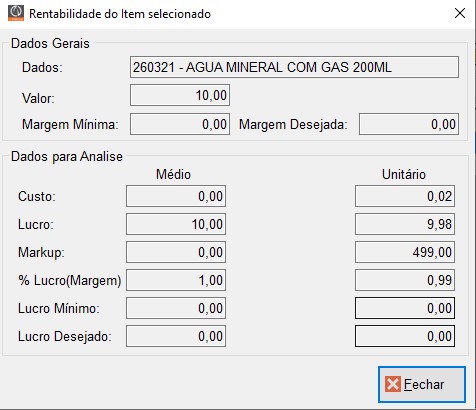Close the window using the title bar X
This screenshot has height=410, width=476.
[x=460, y=13]
